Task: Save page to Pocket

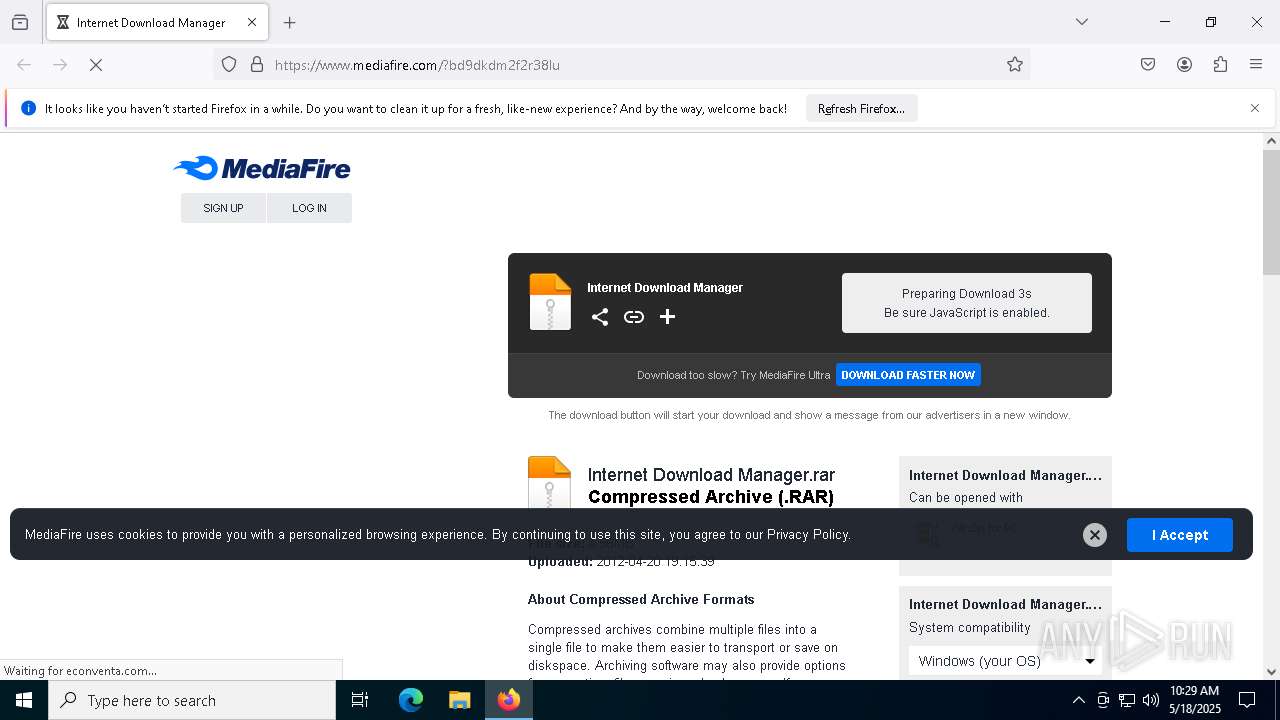Action: [x=1148, y=65]
